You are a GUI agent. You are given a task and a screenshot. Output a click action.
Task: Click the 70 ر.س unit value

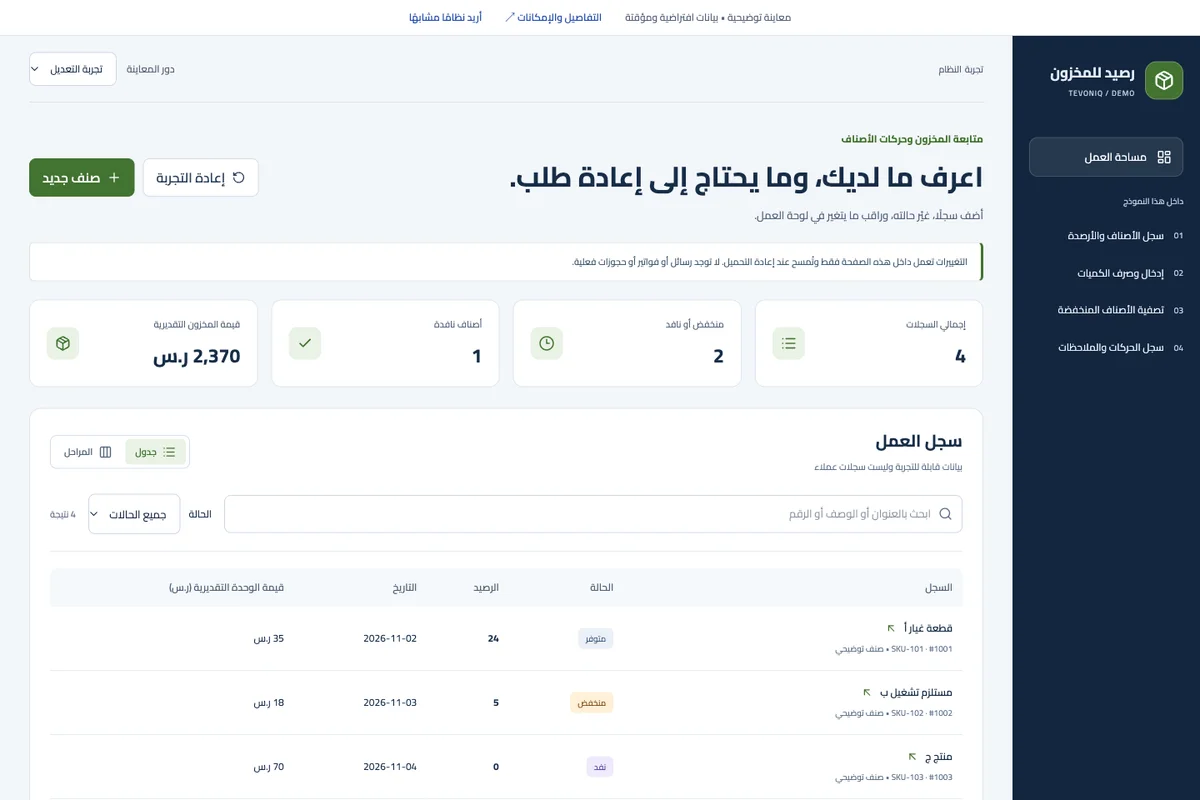[x=269, y=766]
